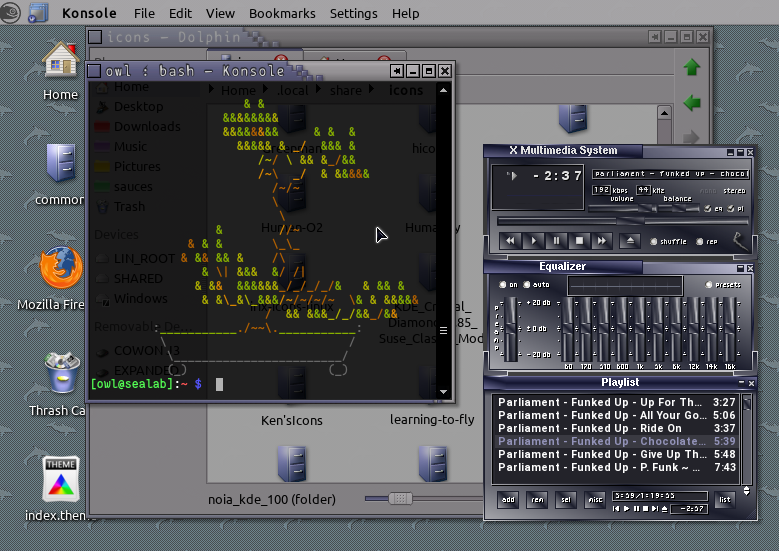
Task: Click the XMMS play button
Action: [x=534, y=241]
